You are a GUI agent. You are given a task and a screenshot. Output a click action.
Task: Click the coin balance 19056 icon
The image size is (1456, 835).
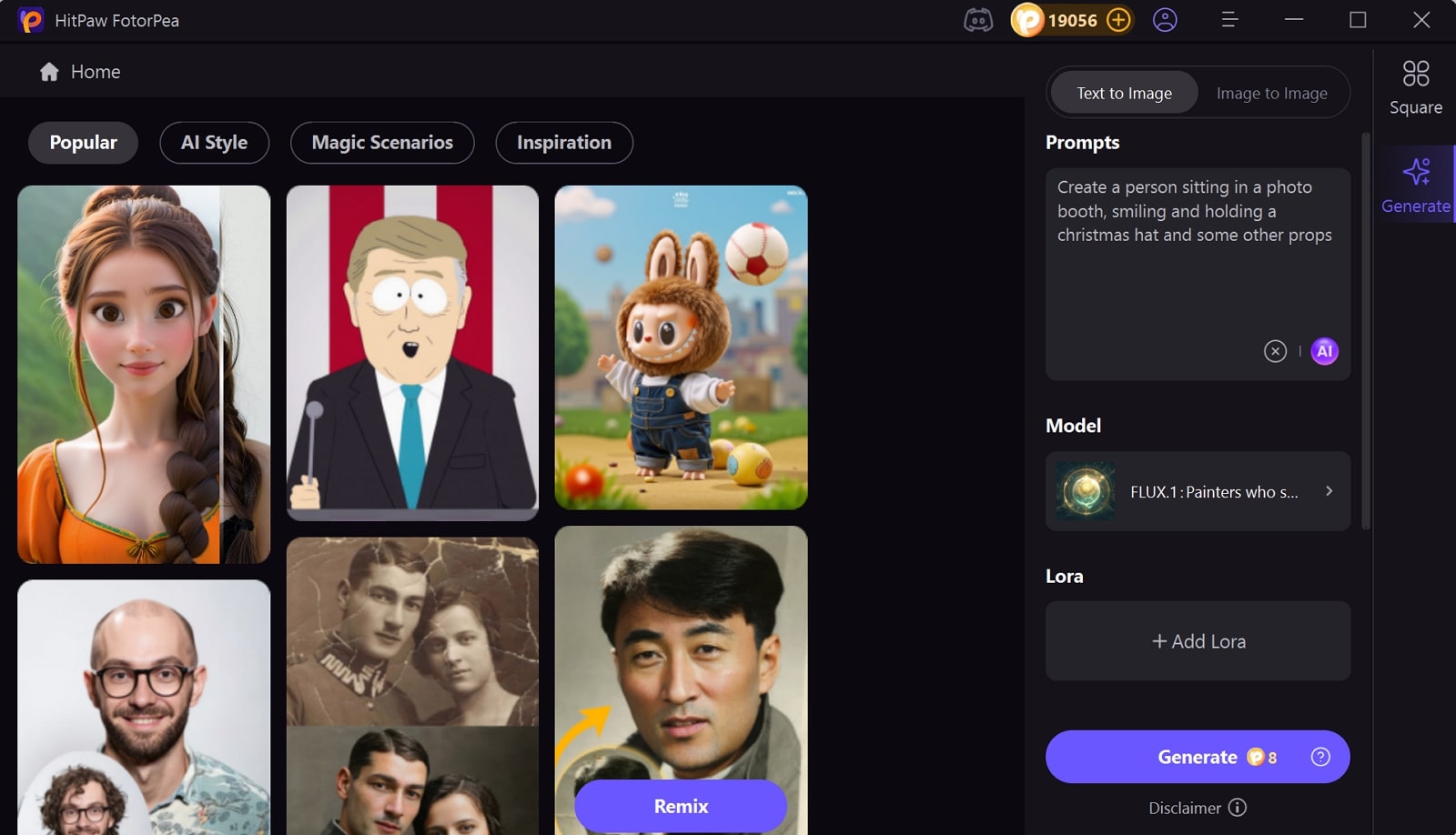tap(1027, 20)
